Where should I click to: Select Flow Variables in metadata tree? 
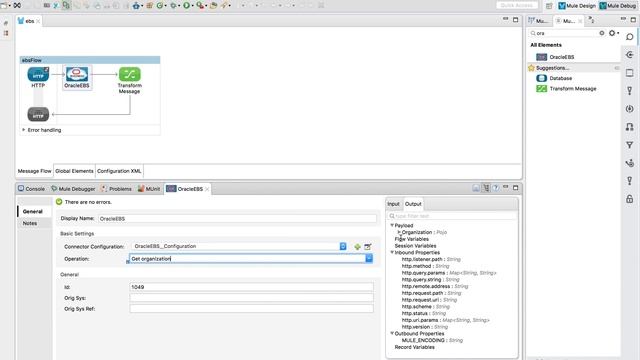[x=411, y=239]
